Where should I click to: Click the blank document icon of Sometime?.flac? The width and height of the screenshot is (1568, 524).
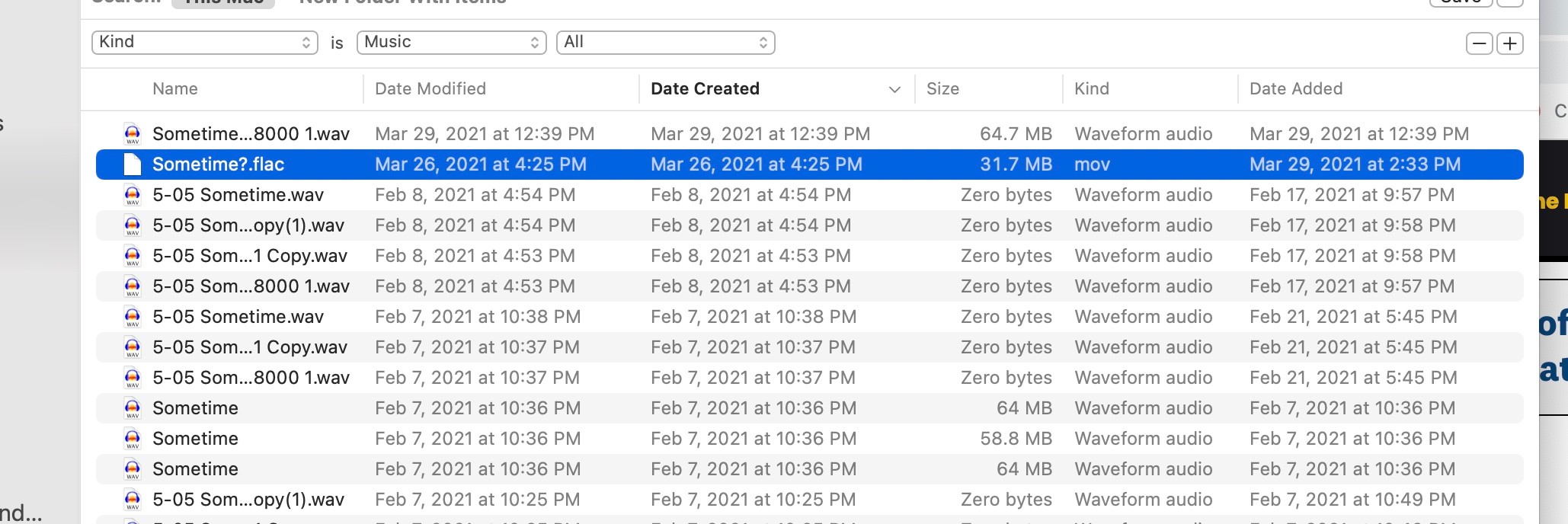click(132, 165)
